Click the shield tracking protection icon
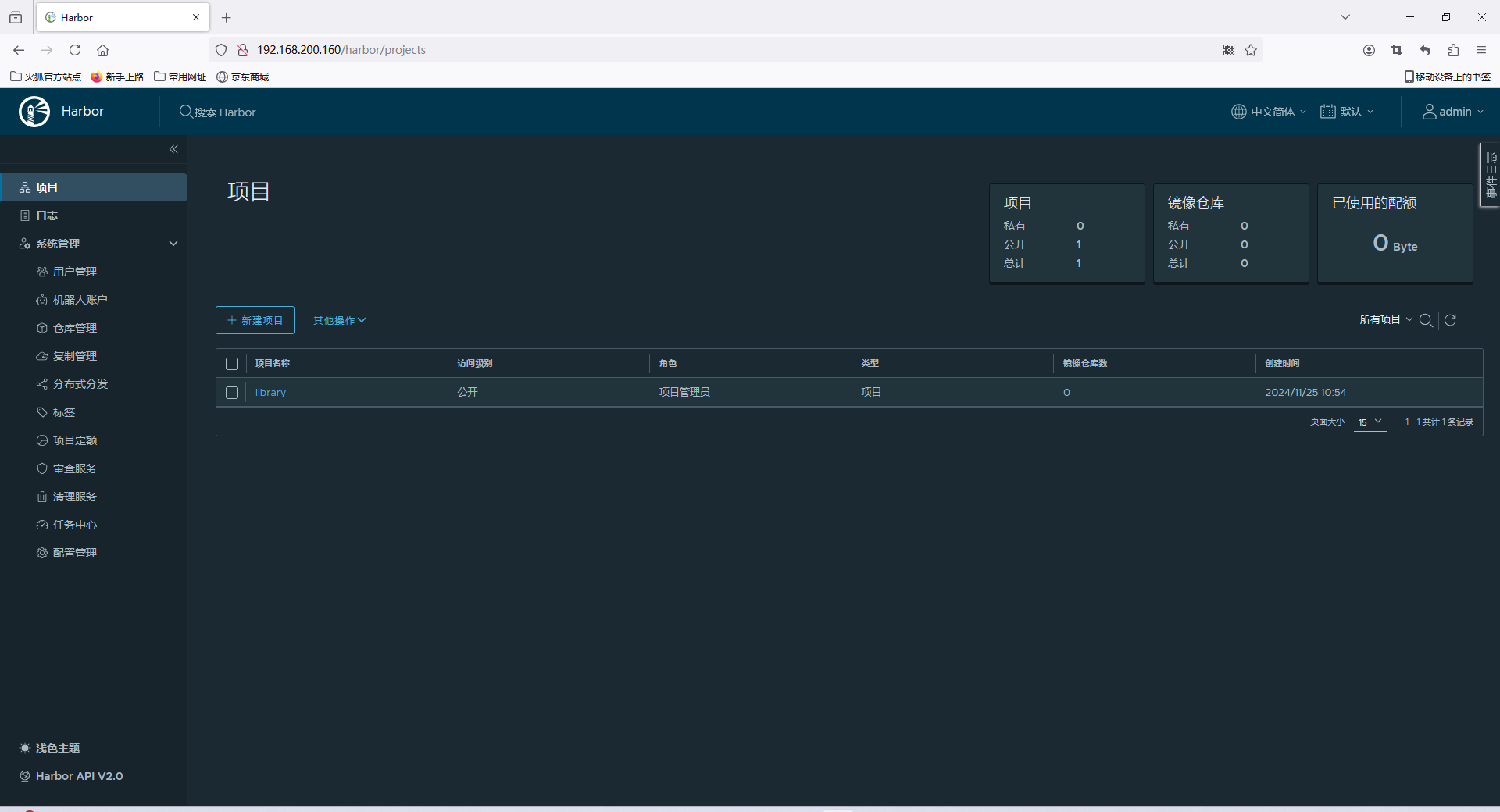The image size is (1500, 812). click(221, 50)
